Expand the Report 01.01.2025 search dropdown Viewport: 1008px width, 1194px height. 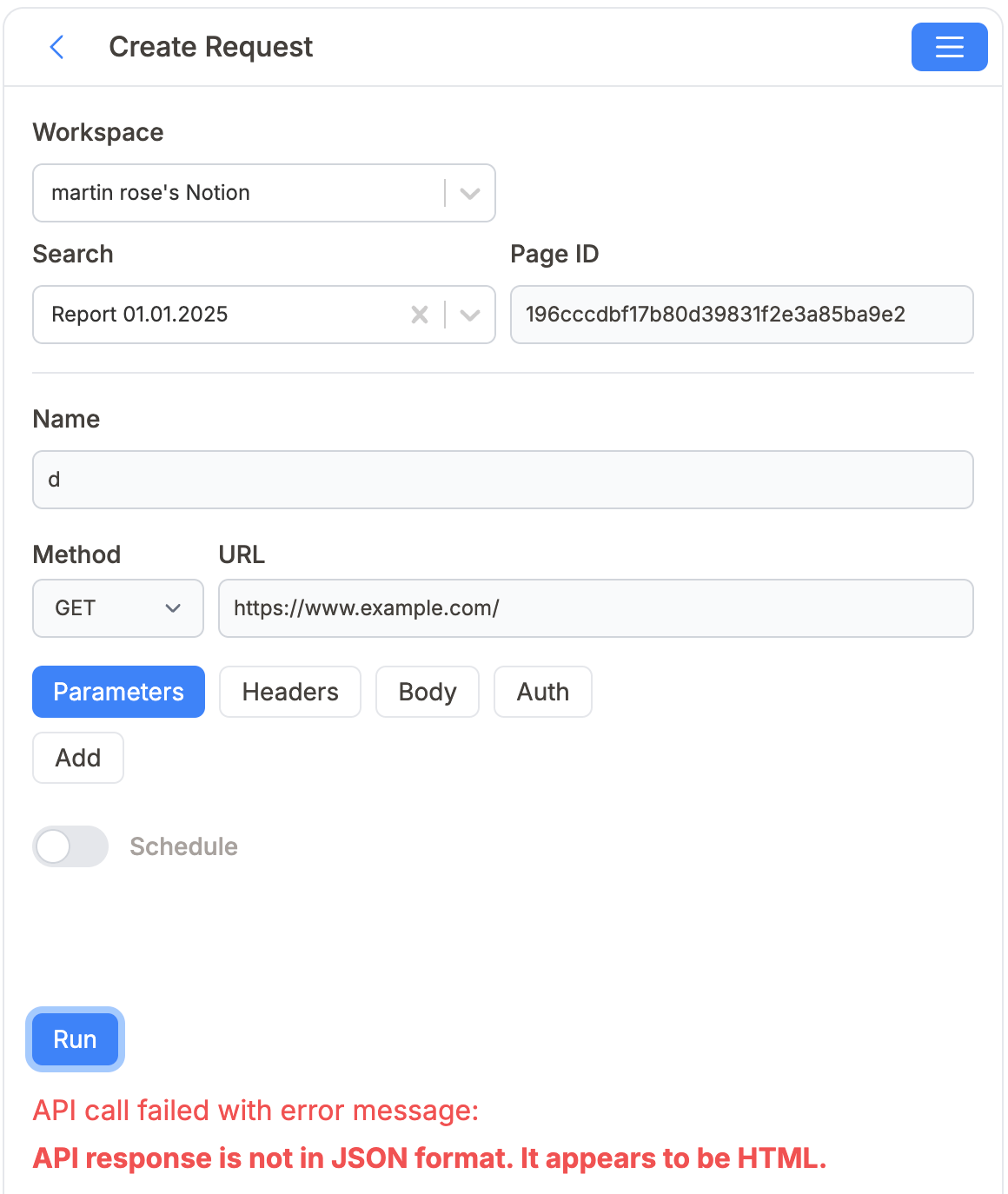217,315
